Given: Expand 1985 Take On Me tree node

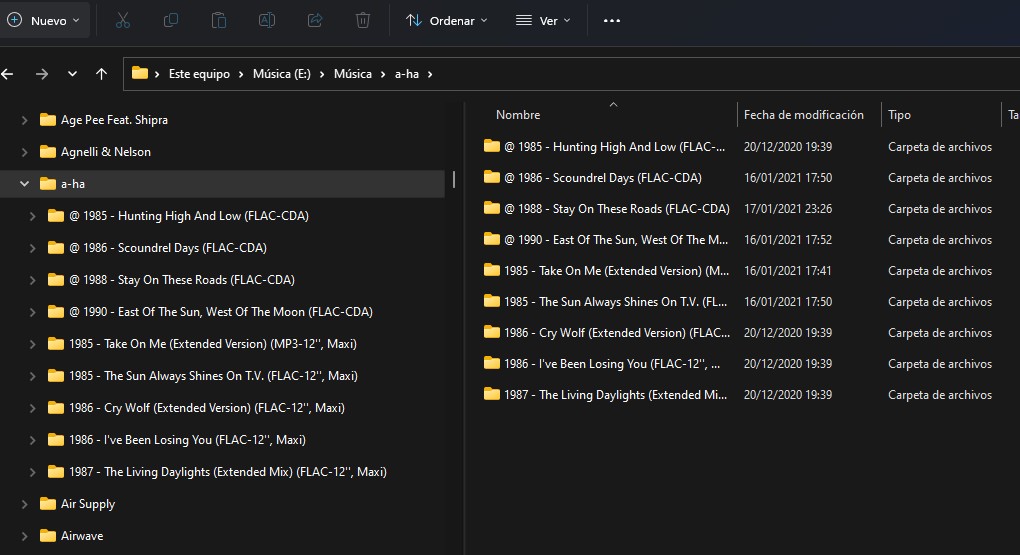Looking at the screenshot, I should (x=33, y=344).
